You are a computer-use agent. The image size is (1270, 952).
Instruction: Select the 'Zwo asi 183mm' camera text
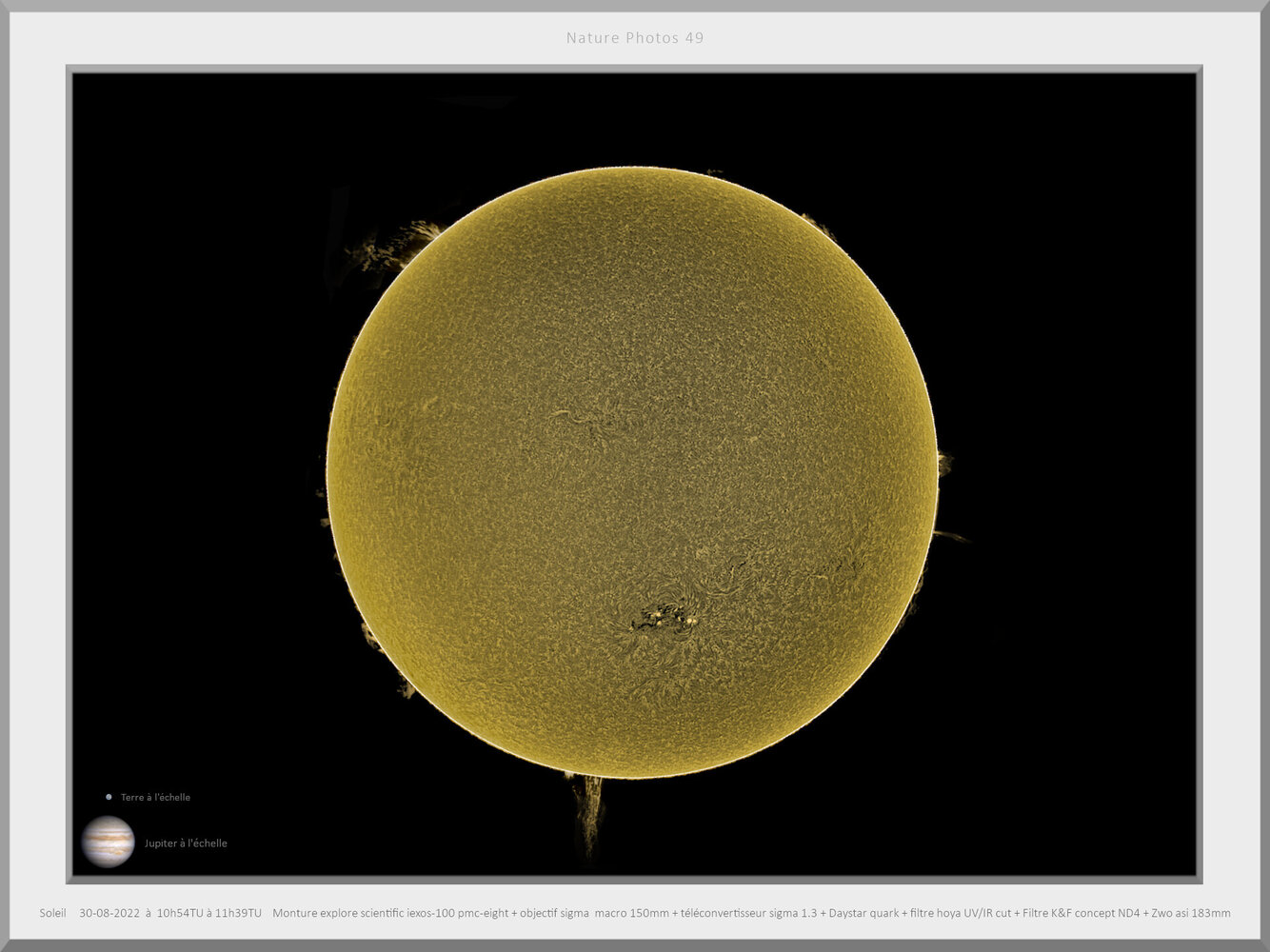click(x=1191, y=912)
